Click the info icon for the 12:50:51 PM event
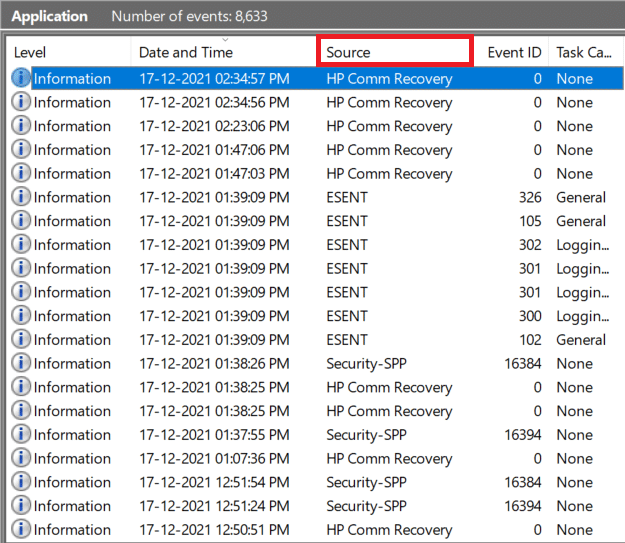The height and width of the screenshot is (543, 625). click(21, 530)
